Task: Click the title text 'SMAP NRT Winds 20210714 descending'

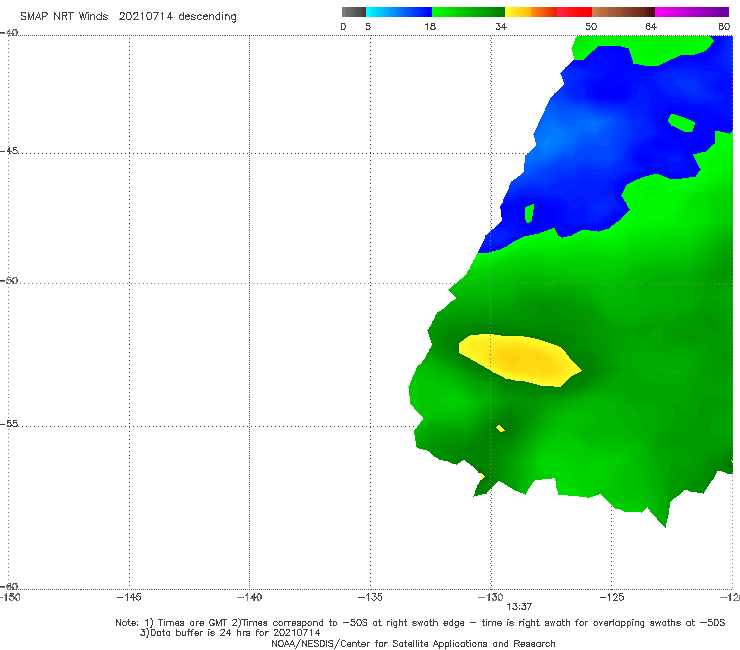Action: (x=128, y=17)
